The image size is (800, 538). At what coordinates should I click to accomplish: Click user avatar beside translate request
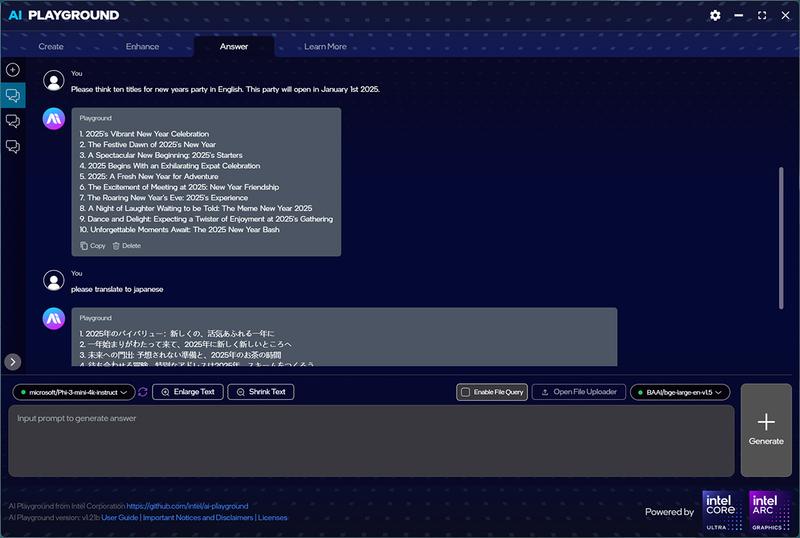54,280
